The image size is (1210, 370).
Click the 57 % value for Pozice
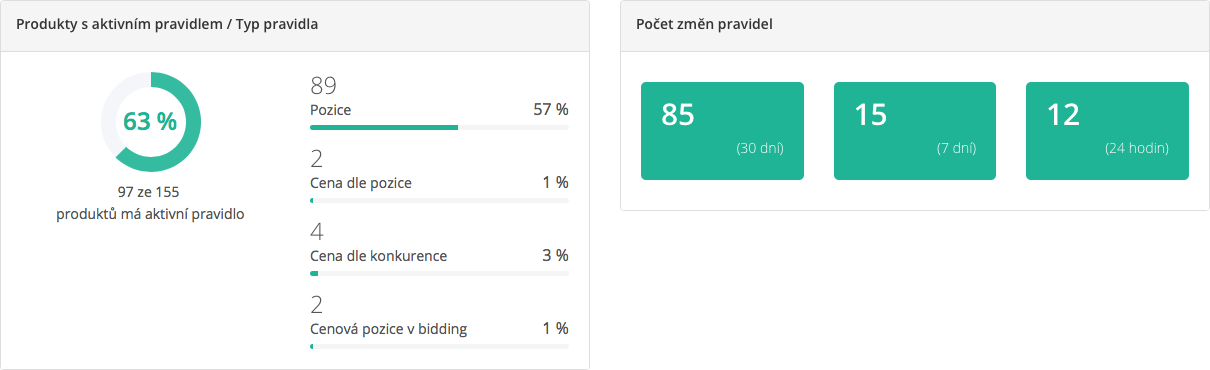551,110
